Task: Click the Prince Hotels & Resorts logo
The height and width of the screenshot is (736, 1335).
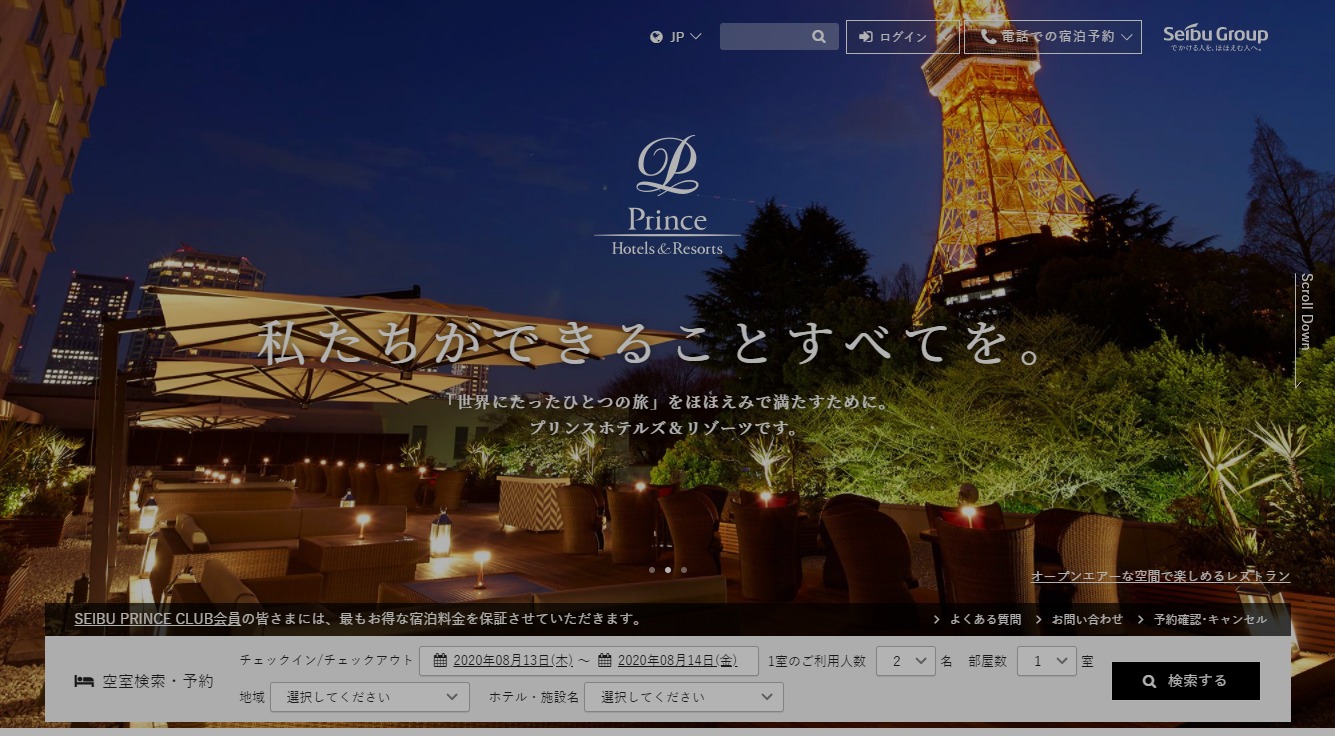Action: coord(667,197)
